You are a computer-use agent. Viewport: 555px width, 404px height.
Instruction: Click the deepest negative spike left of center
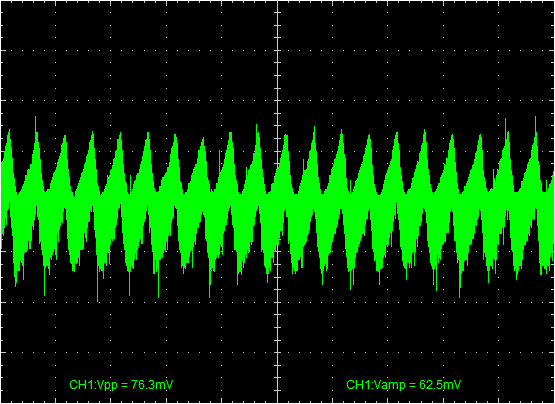click(98, 300)
